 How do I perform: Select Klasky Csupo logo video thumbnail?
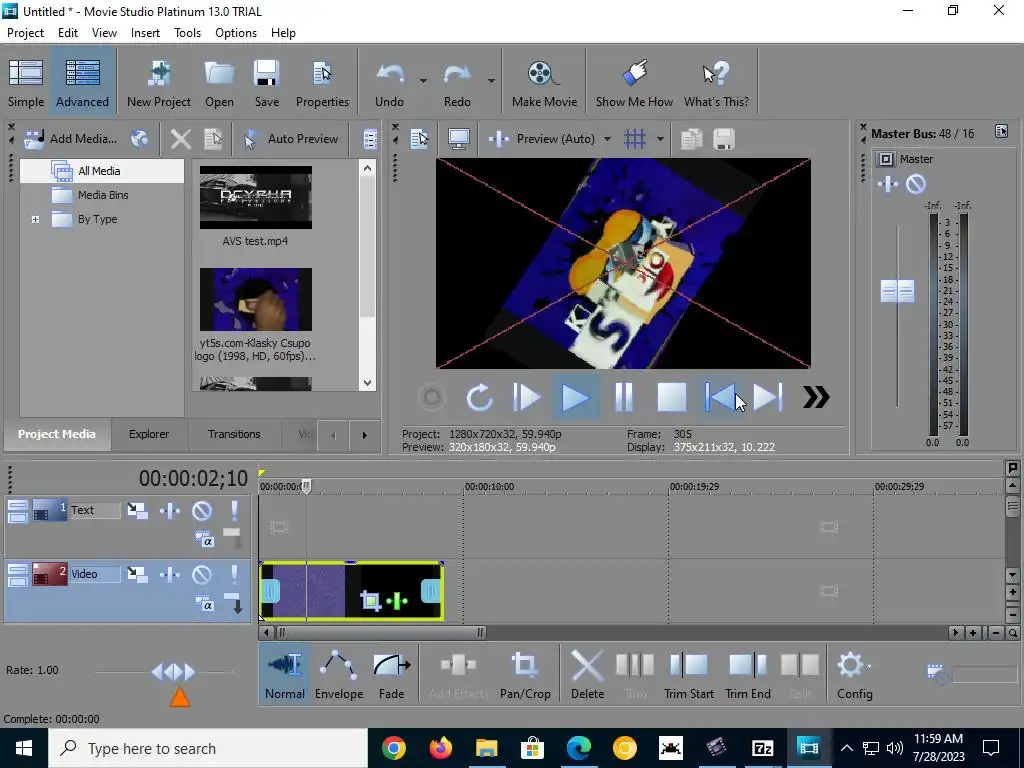coord(255,300)
